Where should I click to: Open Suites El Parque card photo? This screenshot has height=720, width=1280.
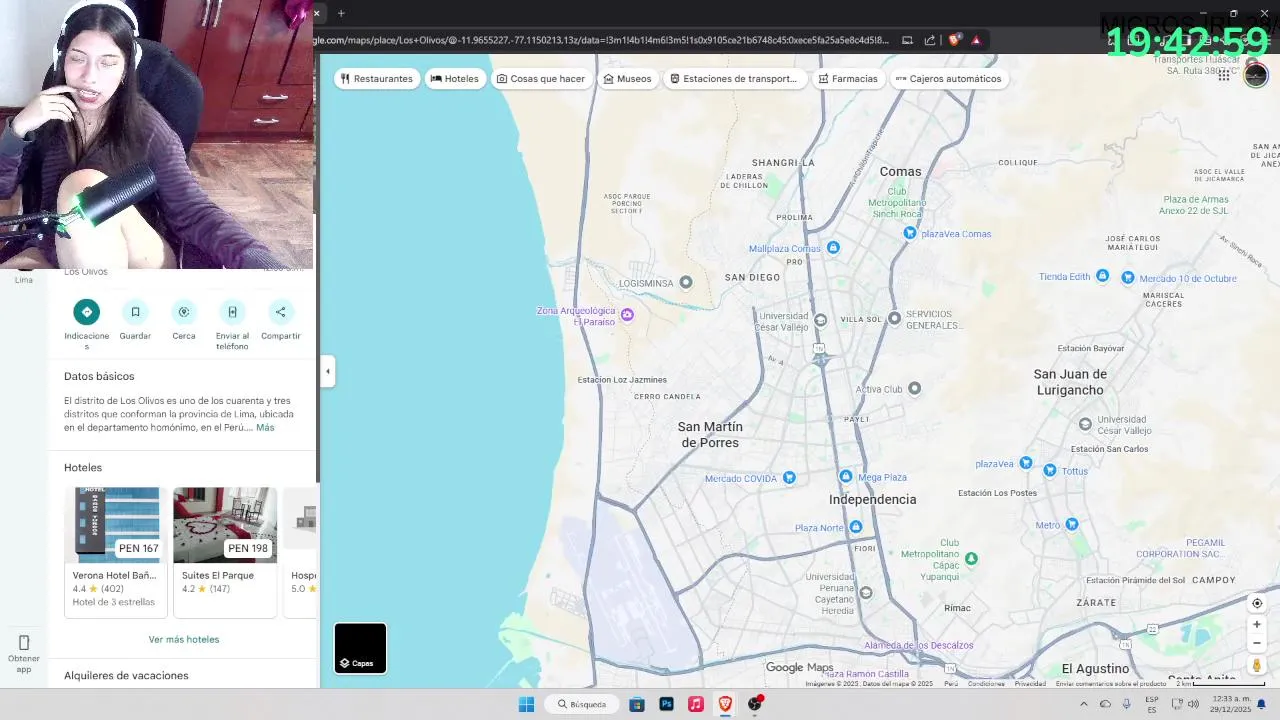(x=225, y=525)
